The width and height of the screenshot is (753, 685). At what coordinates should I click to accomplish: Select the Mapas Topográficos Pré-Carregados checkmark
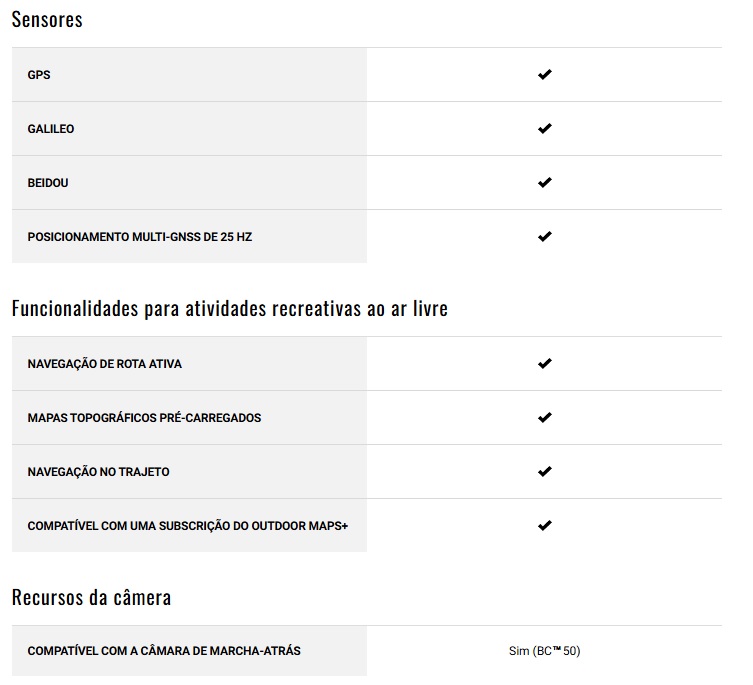point(544,418)
